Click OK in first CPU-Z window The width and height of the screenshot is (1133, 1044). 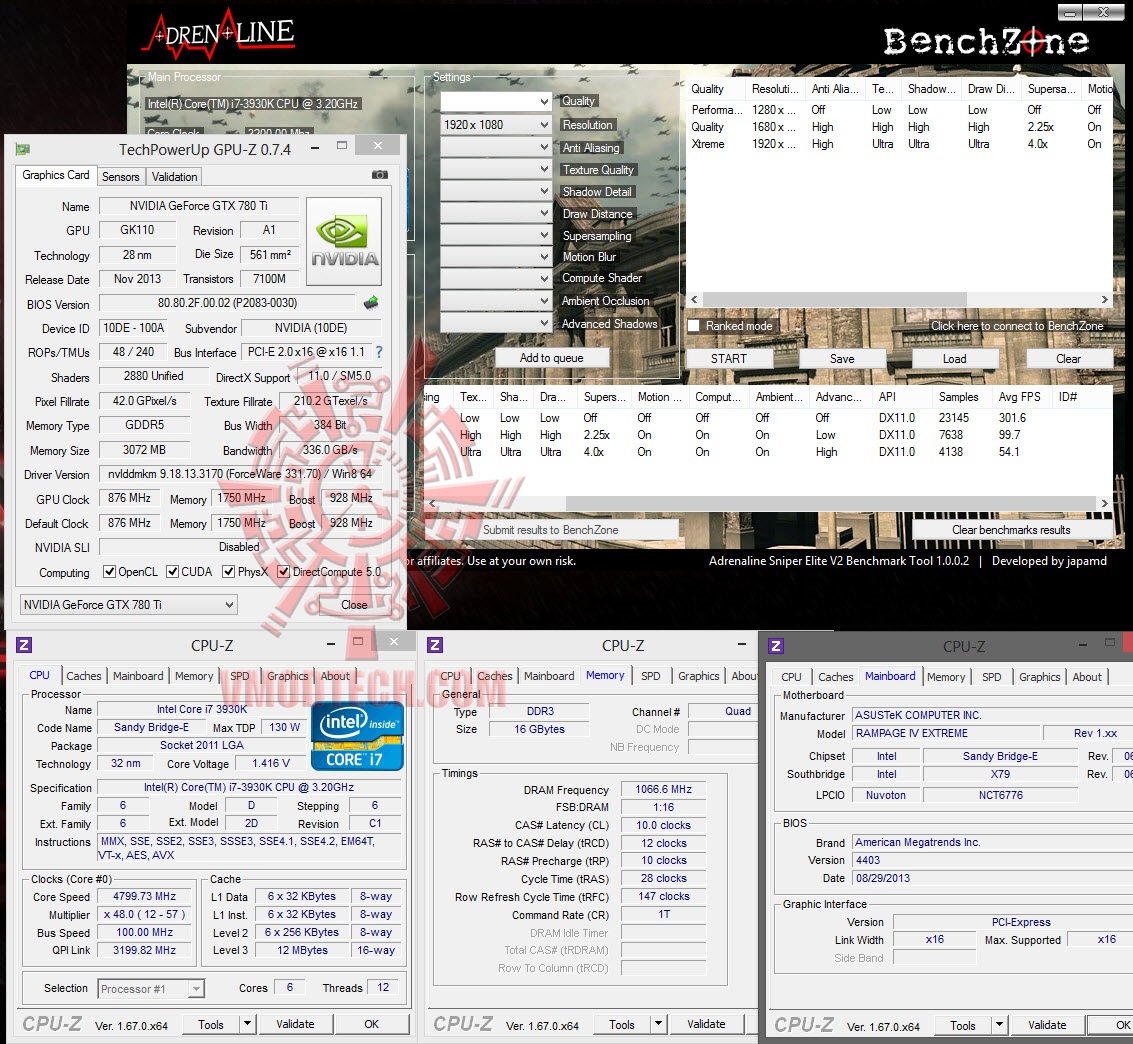click(371, 1024)
